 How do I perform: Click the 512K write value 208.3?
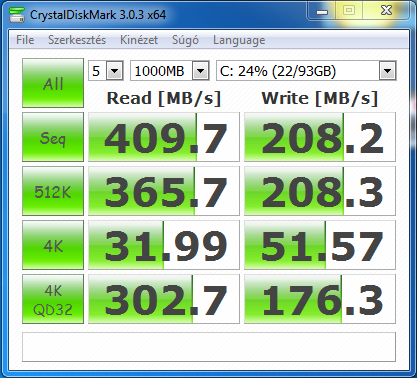(x=320, y=191)
